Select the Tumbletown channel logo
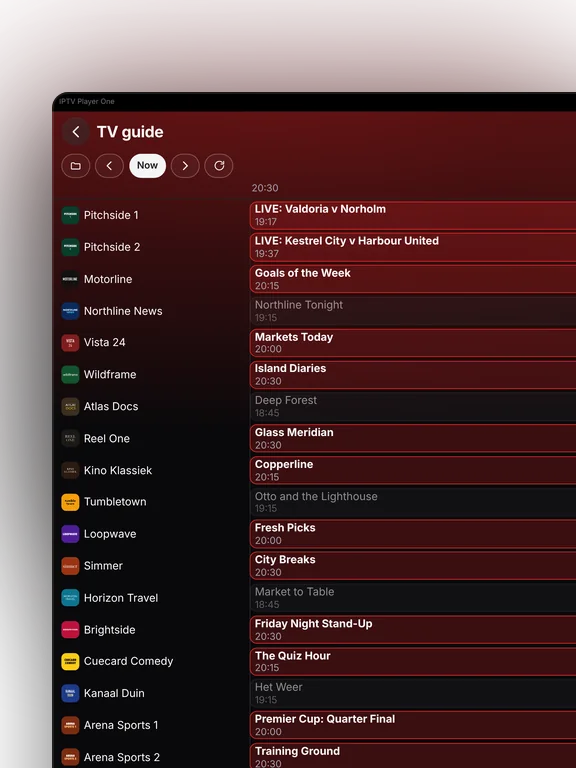The image size is (576, 768). coord(70,502)
